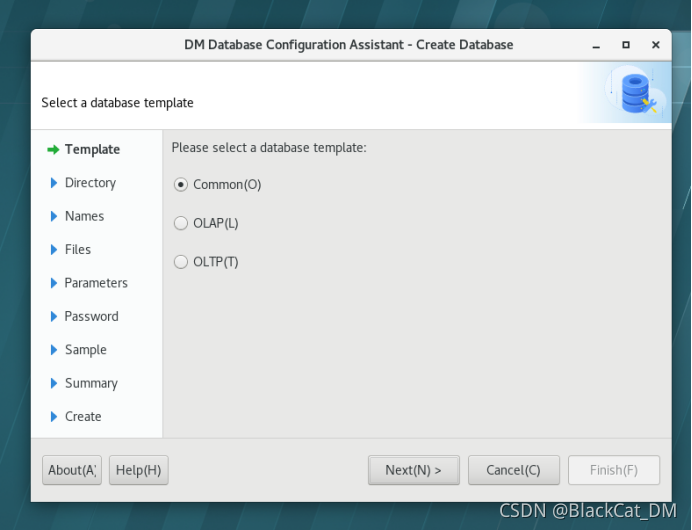Open the Names step in sidebar
This screenshot has width=692, height=530.
click(x=84, y=216)
